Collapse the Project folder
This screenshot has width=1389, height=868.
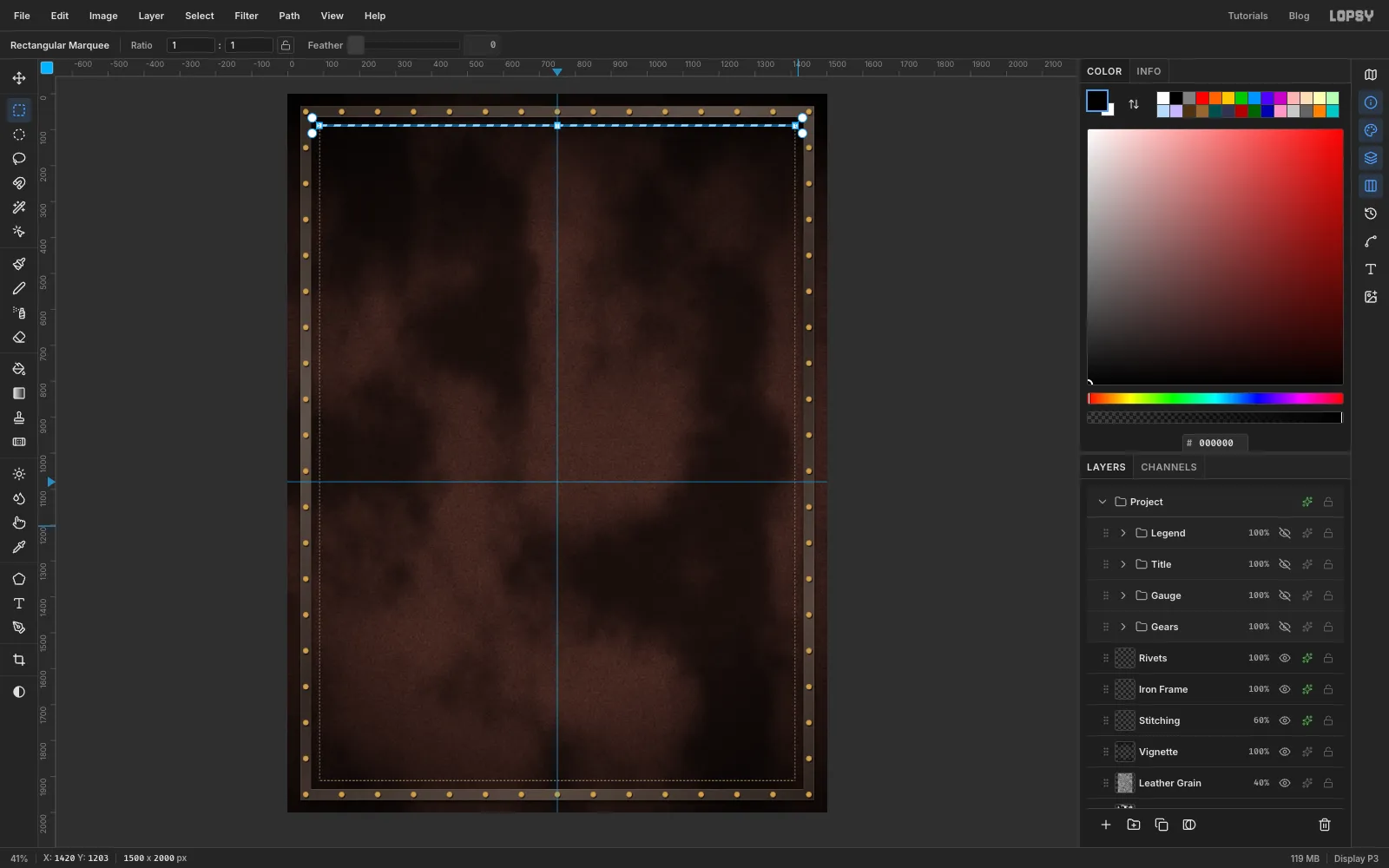coord(1103,502)
